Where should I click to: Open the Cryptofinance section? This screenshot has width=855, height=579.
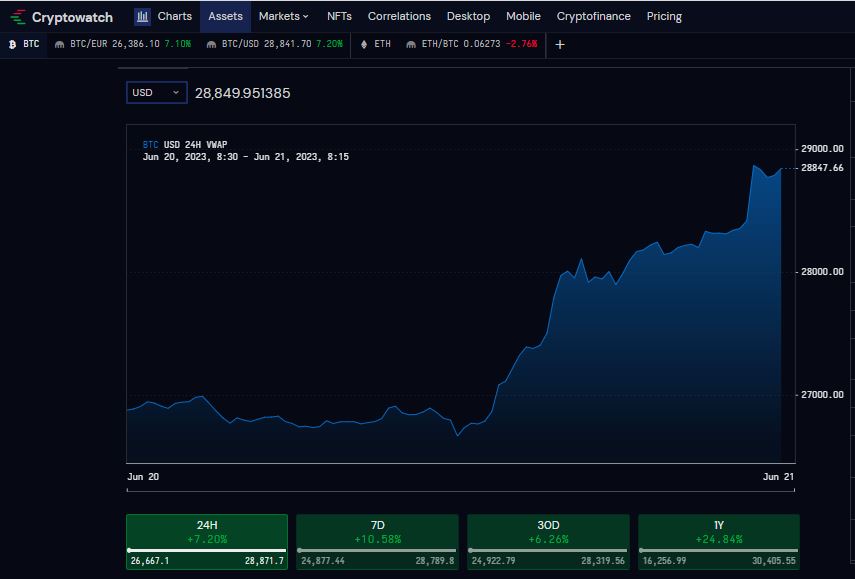pyautogui.click(x=596, y=16)
